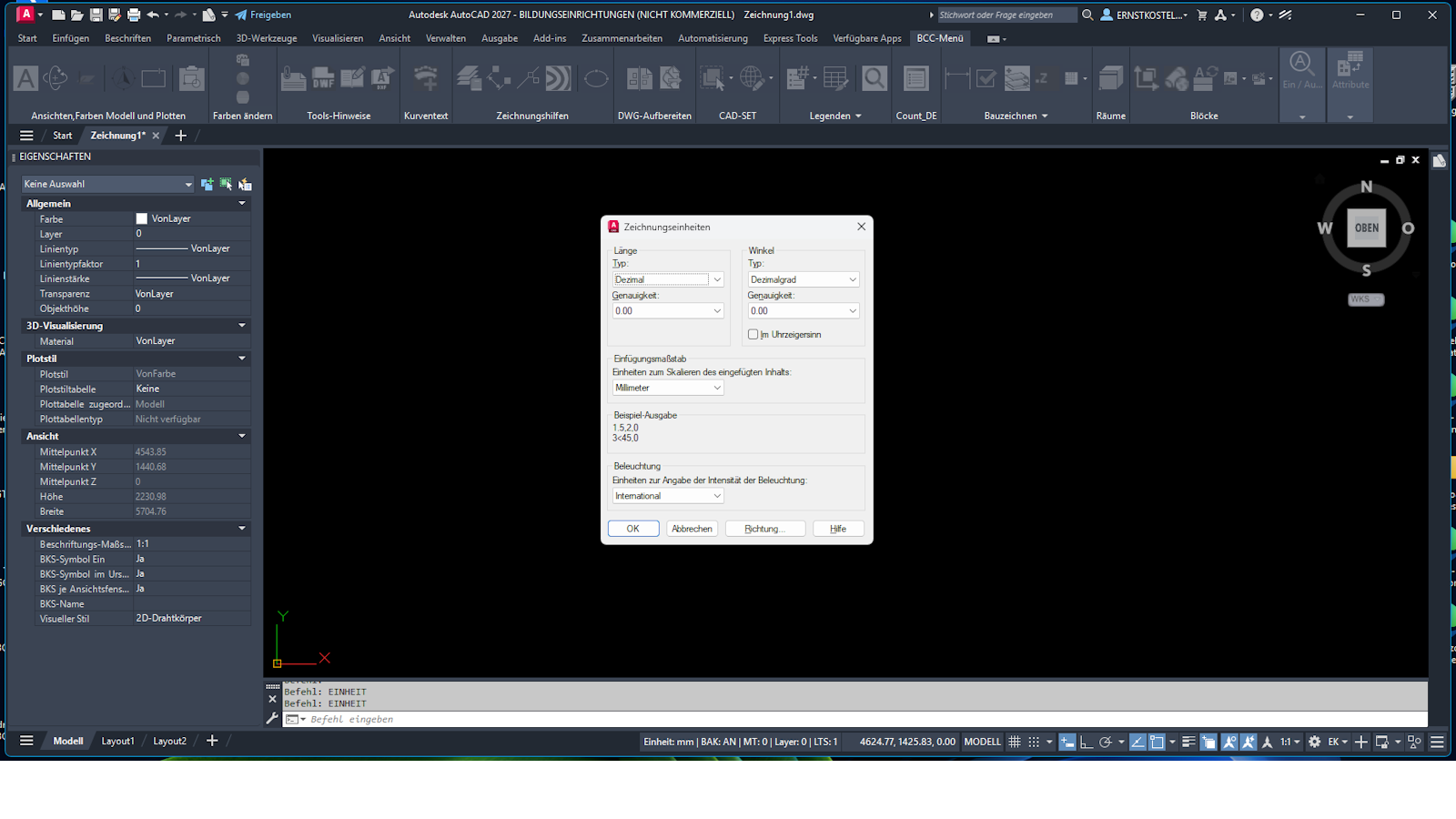Click the Undo arrow icon
The width and height of the screenshot is (1456, 819).
point(153,15)
